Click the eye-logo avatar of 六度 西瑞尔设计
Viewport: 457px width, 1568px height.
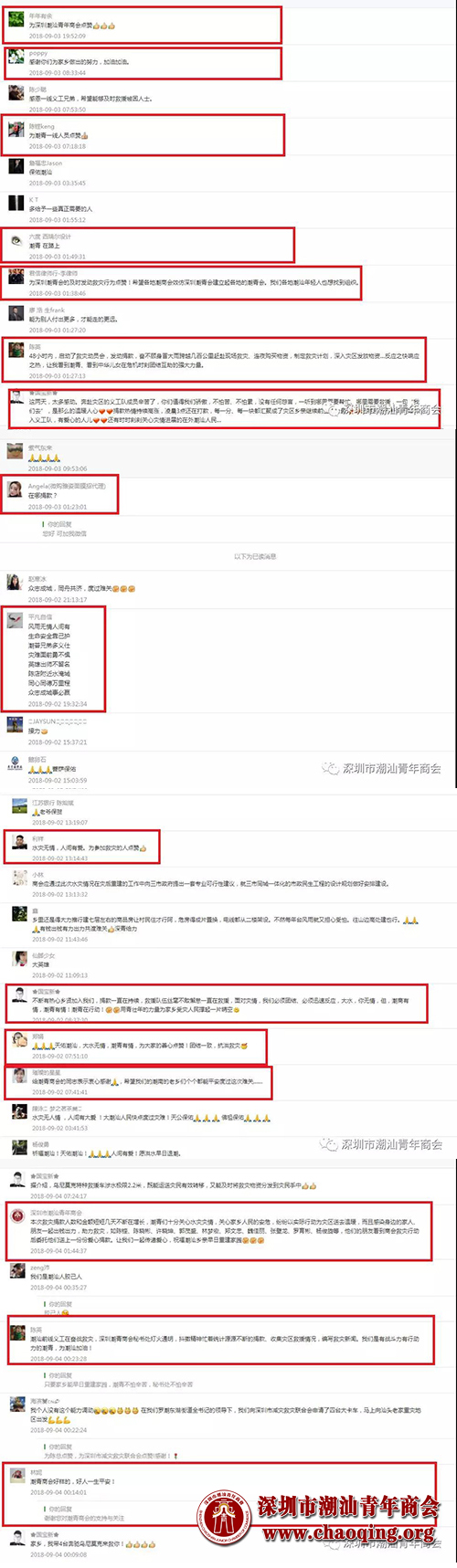(x=16, y=240)
